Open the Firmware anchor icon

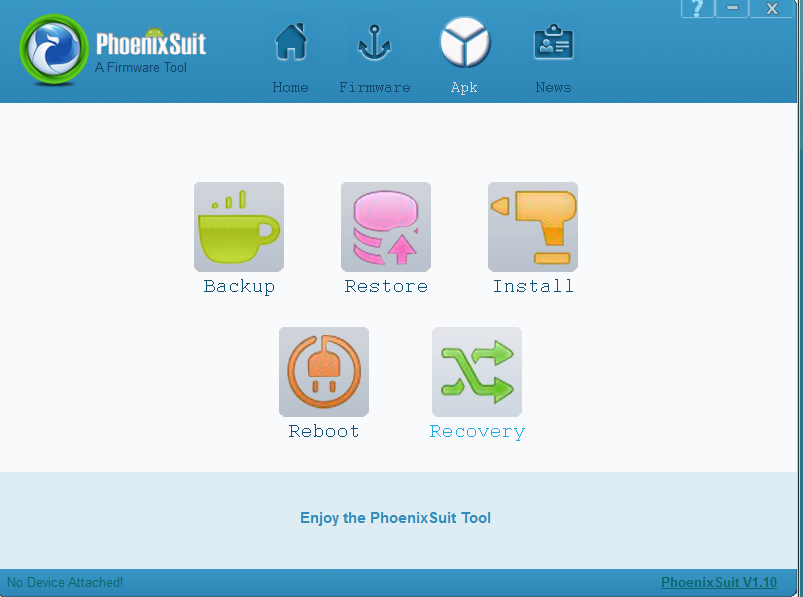point(374,44)
